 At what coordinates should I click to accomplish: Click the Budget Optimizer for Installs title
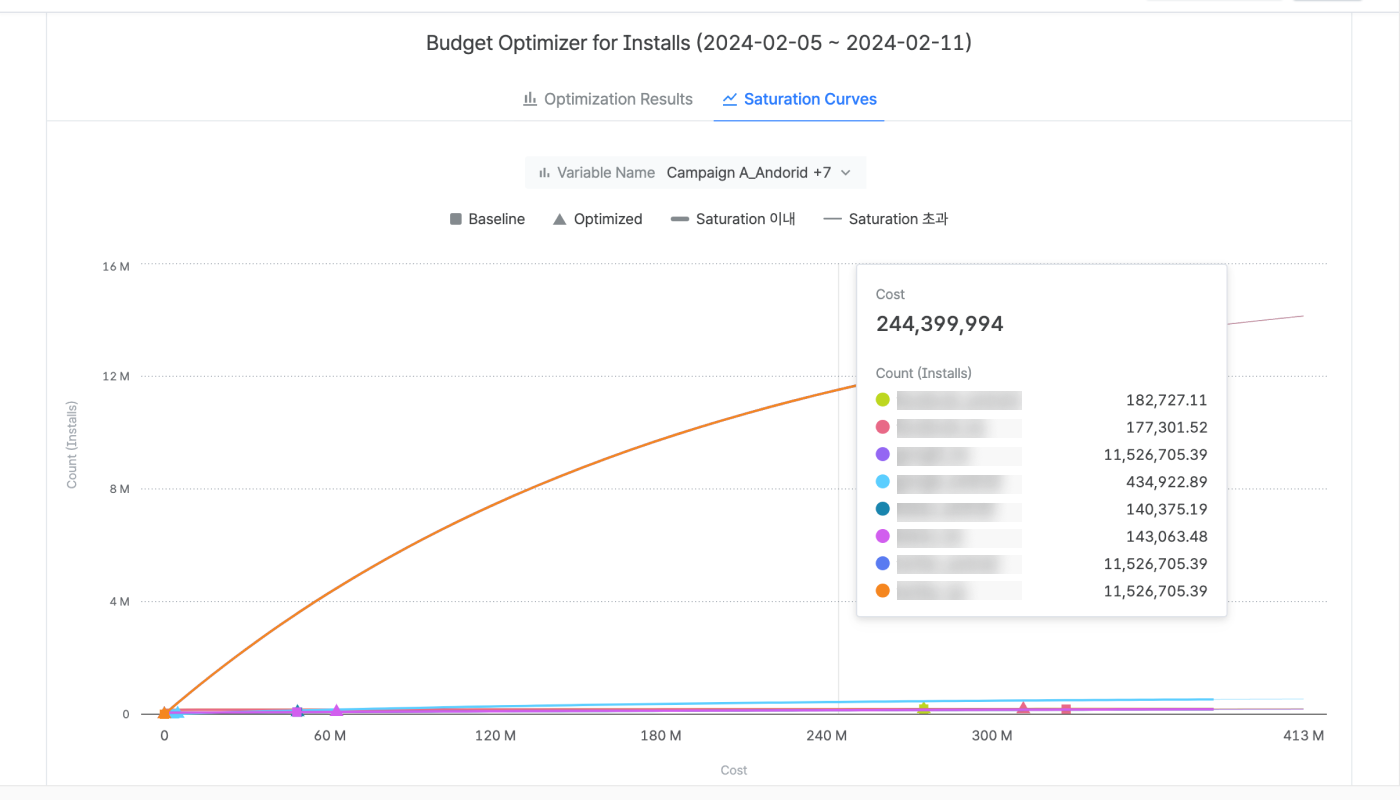coord(699,43)
